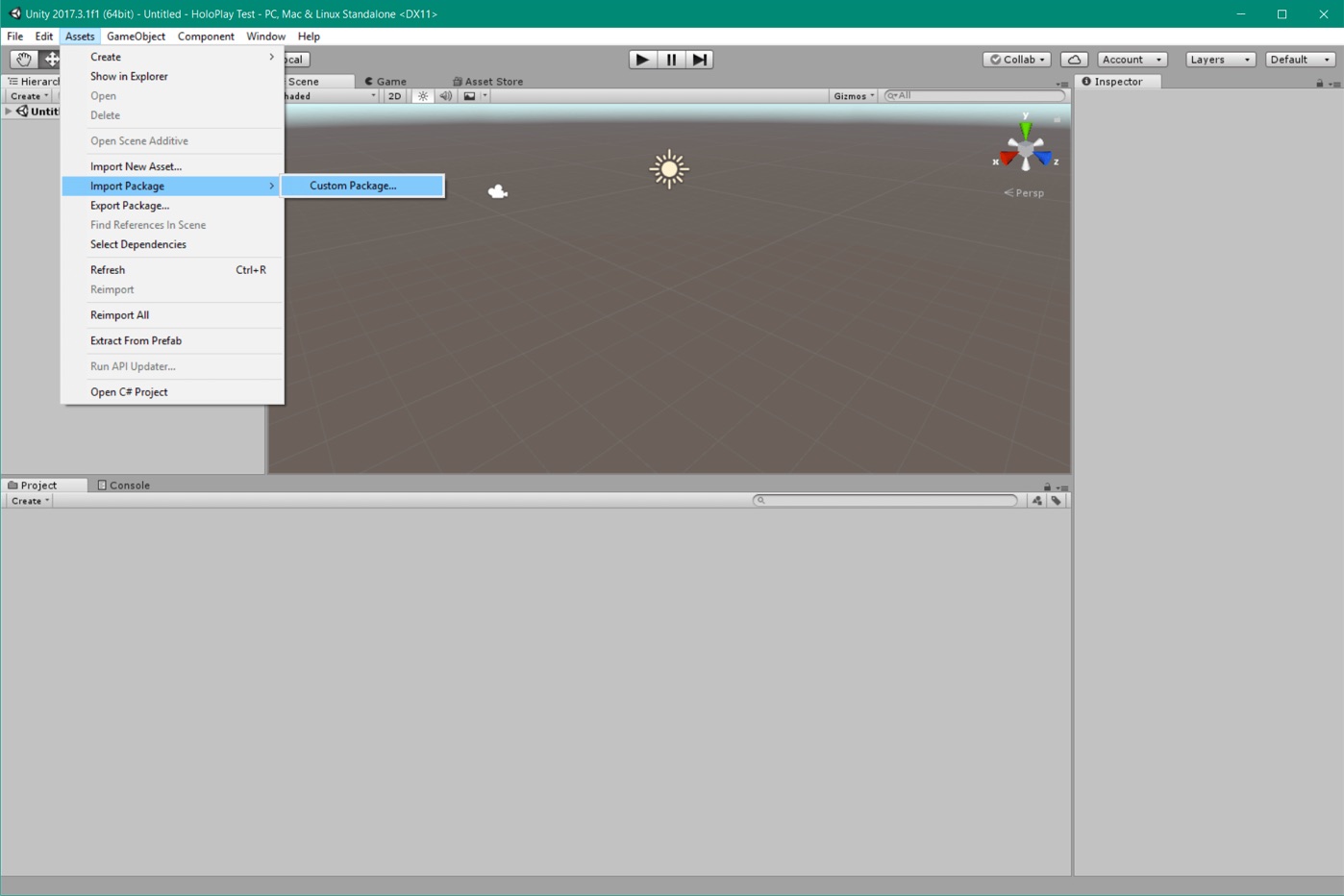The image size is (1344, 896).
Task: Choose Show in Explorer menu item
Action: pyautogui.click(x=173, y=76)
